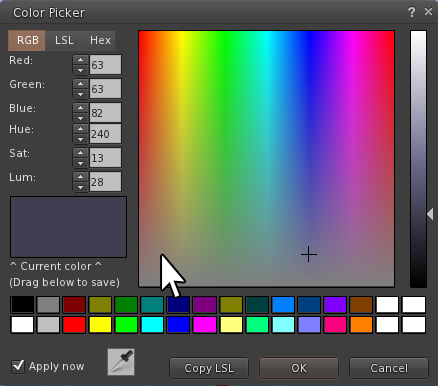Viewport: 438px width, 386px height.
Task: Select the cyan palette swatch
Action: point(152,325)
